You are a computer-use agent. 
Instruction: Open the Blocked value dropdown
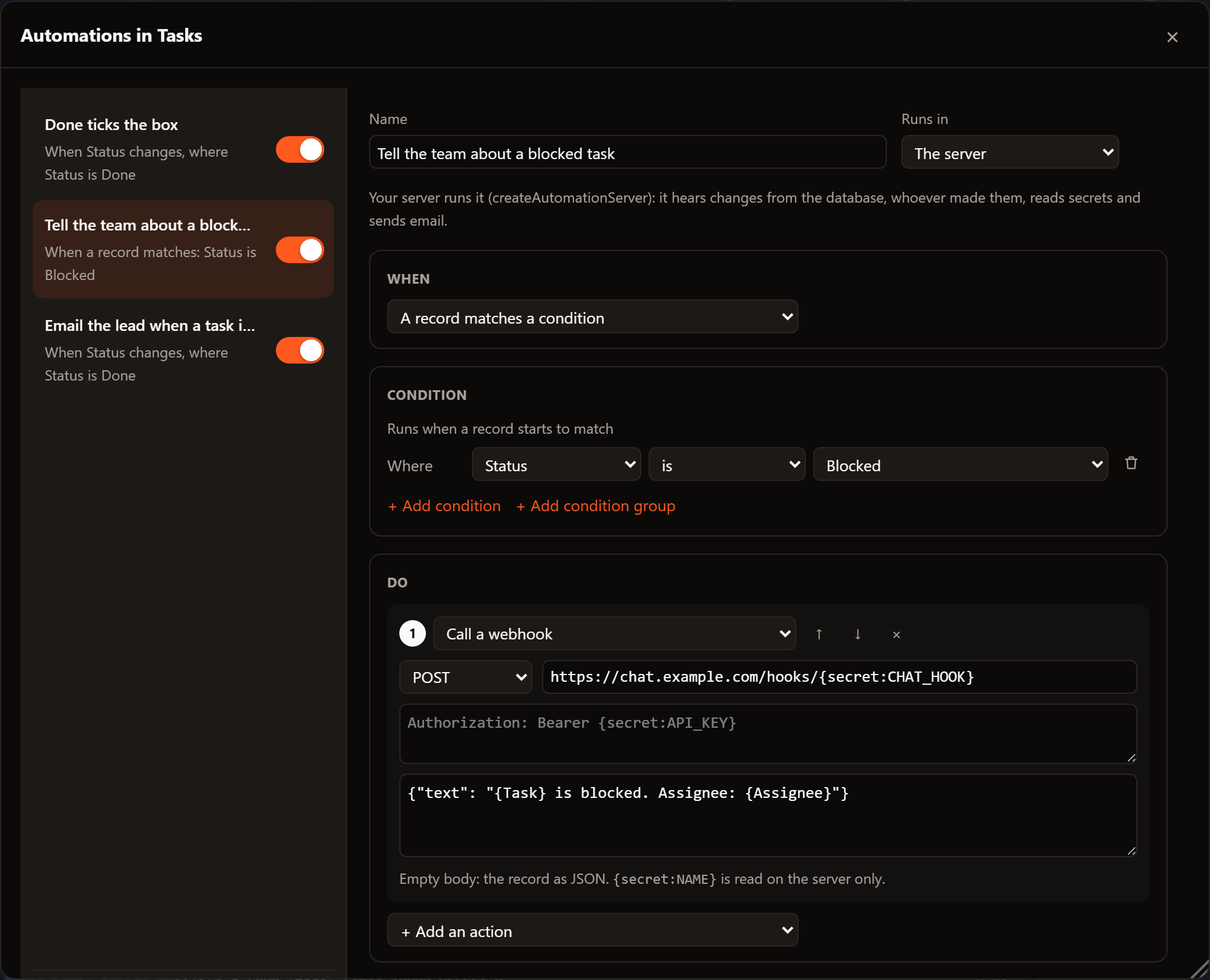[x=960, y=465]
